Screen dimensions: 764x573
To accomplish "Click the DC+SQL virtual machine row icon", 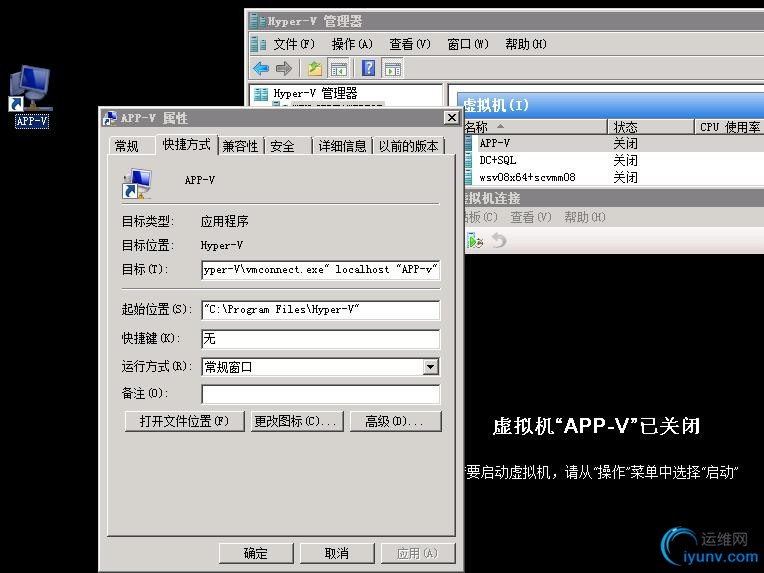I will point(468,160).
